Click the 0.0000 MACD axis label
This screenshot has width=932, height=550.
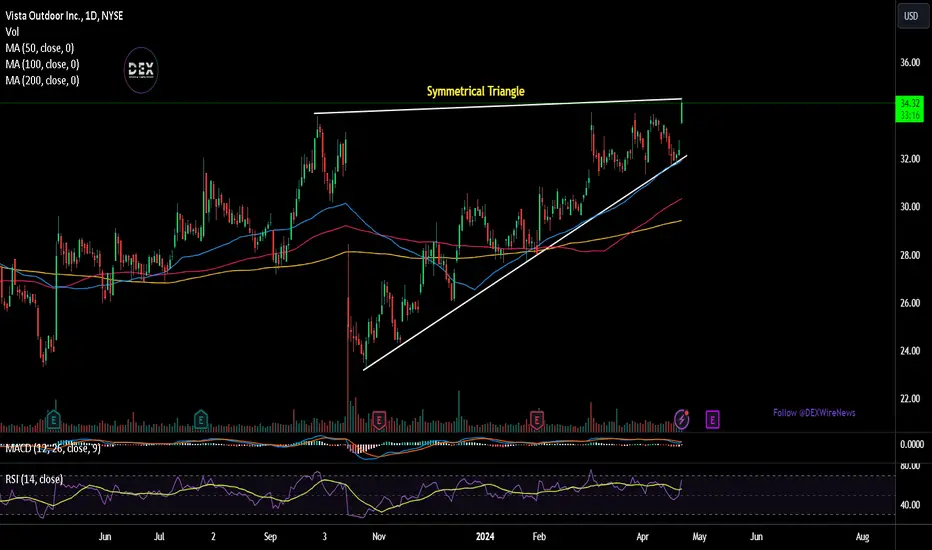click(912, 444)
